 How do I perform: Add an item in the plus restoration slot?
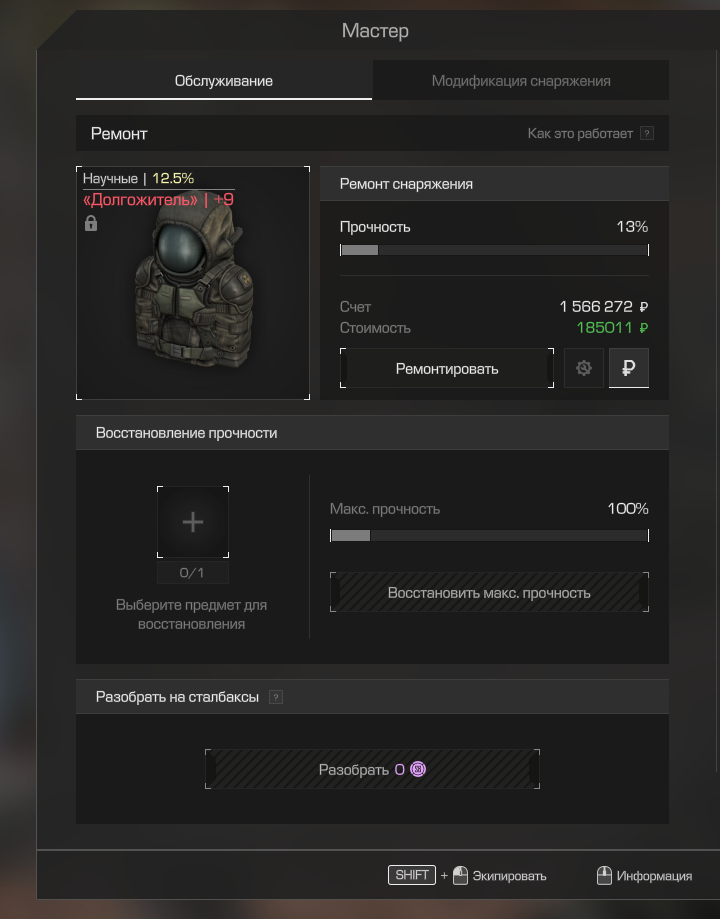[193, 522]
